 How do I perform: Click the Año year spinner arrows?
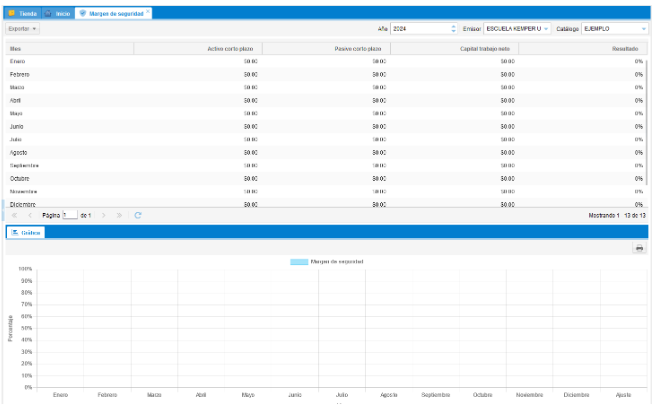point(454,29)
